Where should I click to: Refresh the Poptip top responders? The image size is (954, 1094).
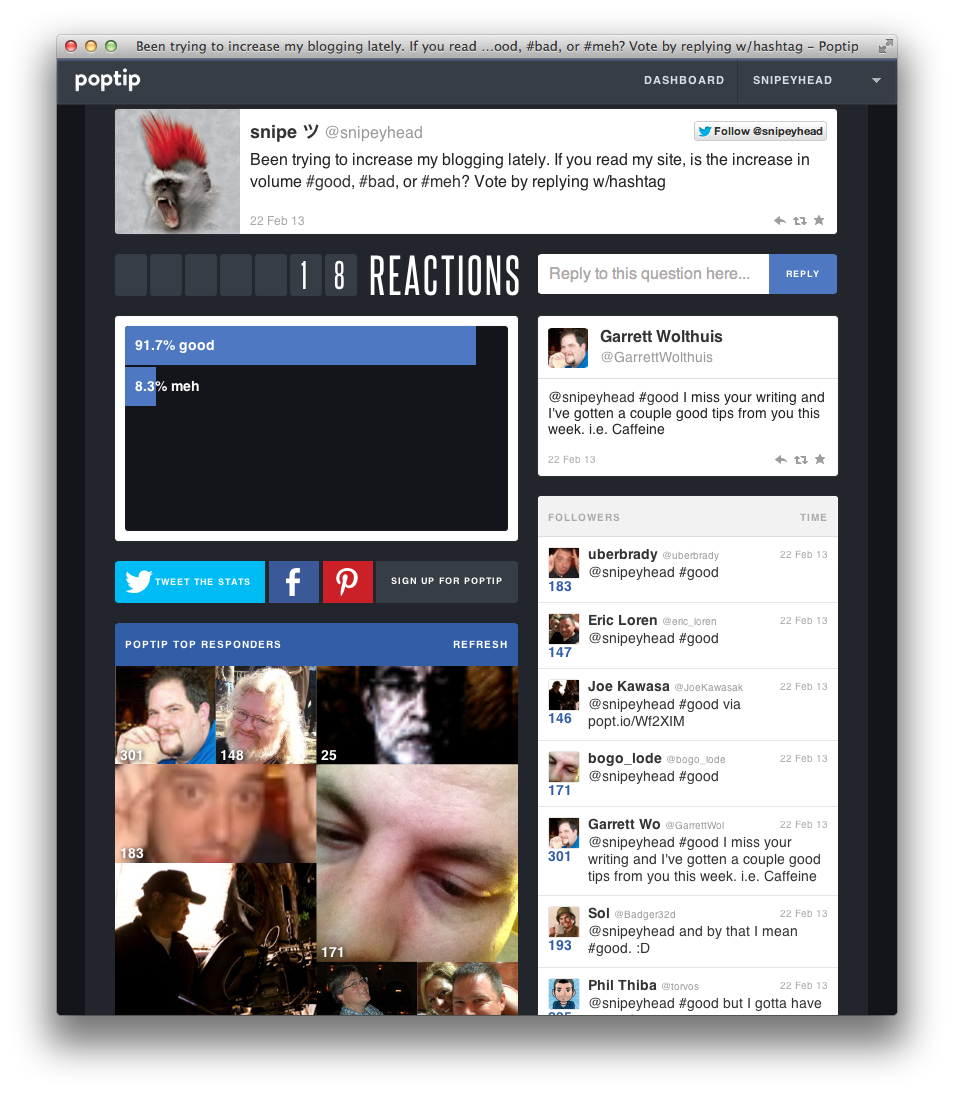(x=480, y=645)
